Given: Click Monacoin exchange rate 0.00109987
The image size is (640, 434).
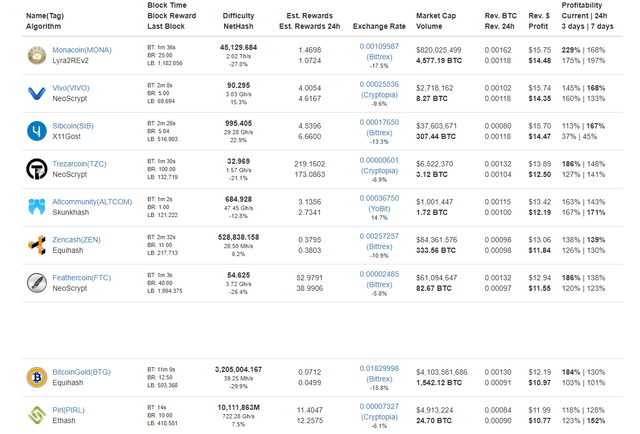Looking at the screenshot, I should (x=379, y=46).
